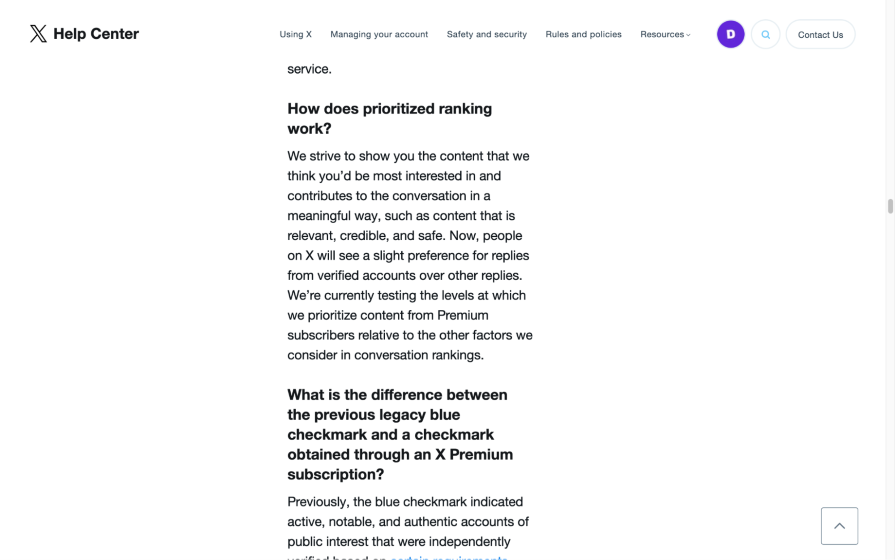Click the paragraph starting 'We strive to show'
The image size is (895, 560).
click(409, 255)
